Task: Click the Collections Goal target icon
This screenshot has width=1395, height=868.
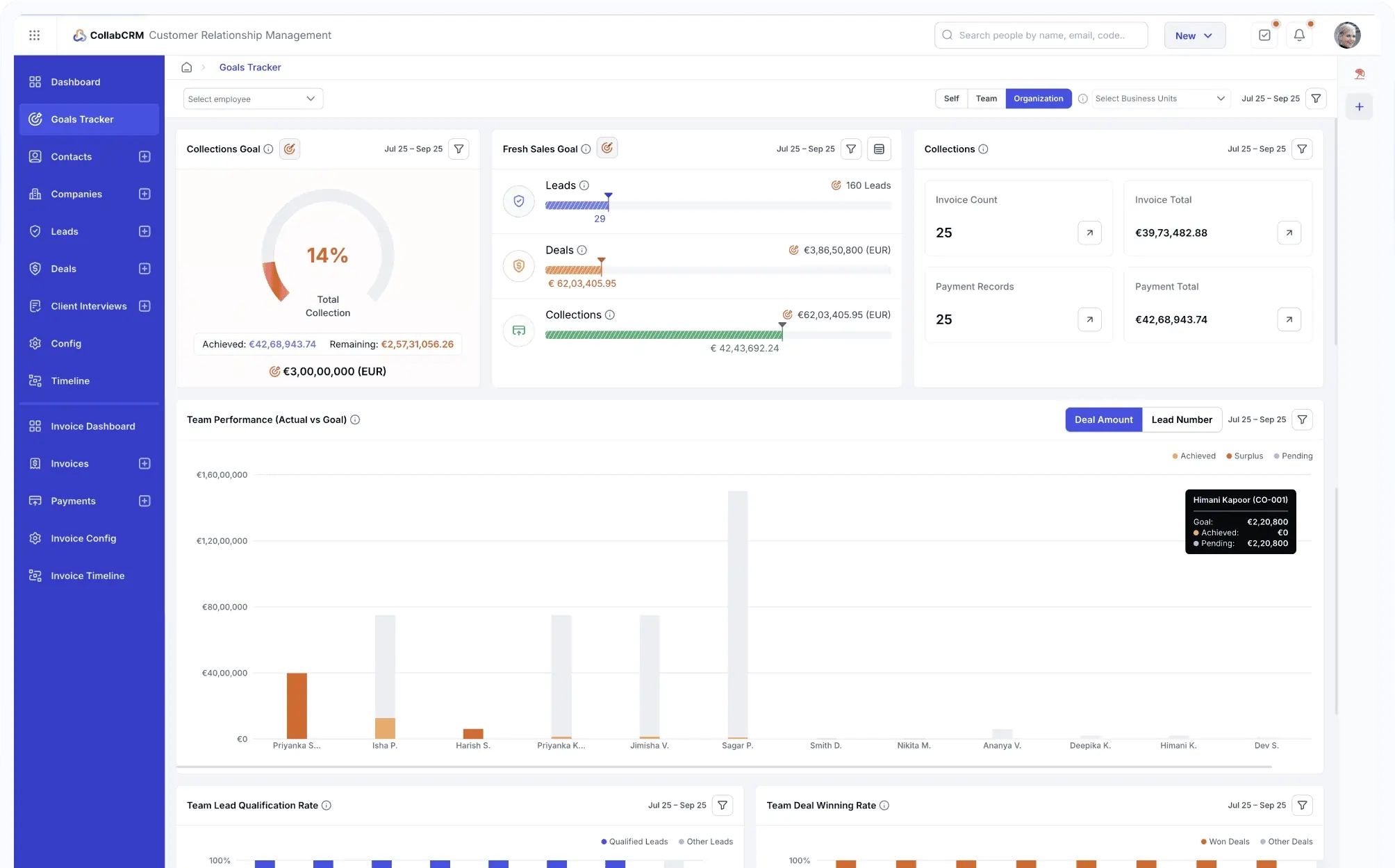Action: (290, 149)
